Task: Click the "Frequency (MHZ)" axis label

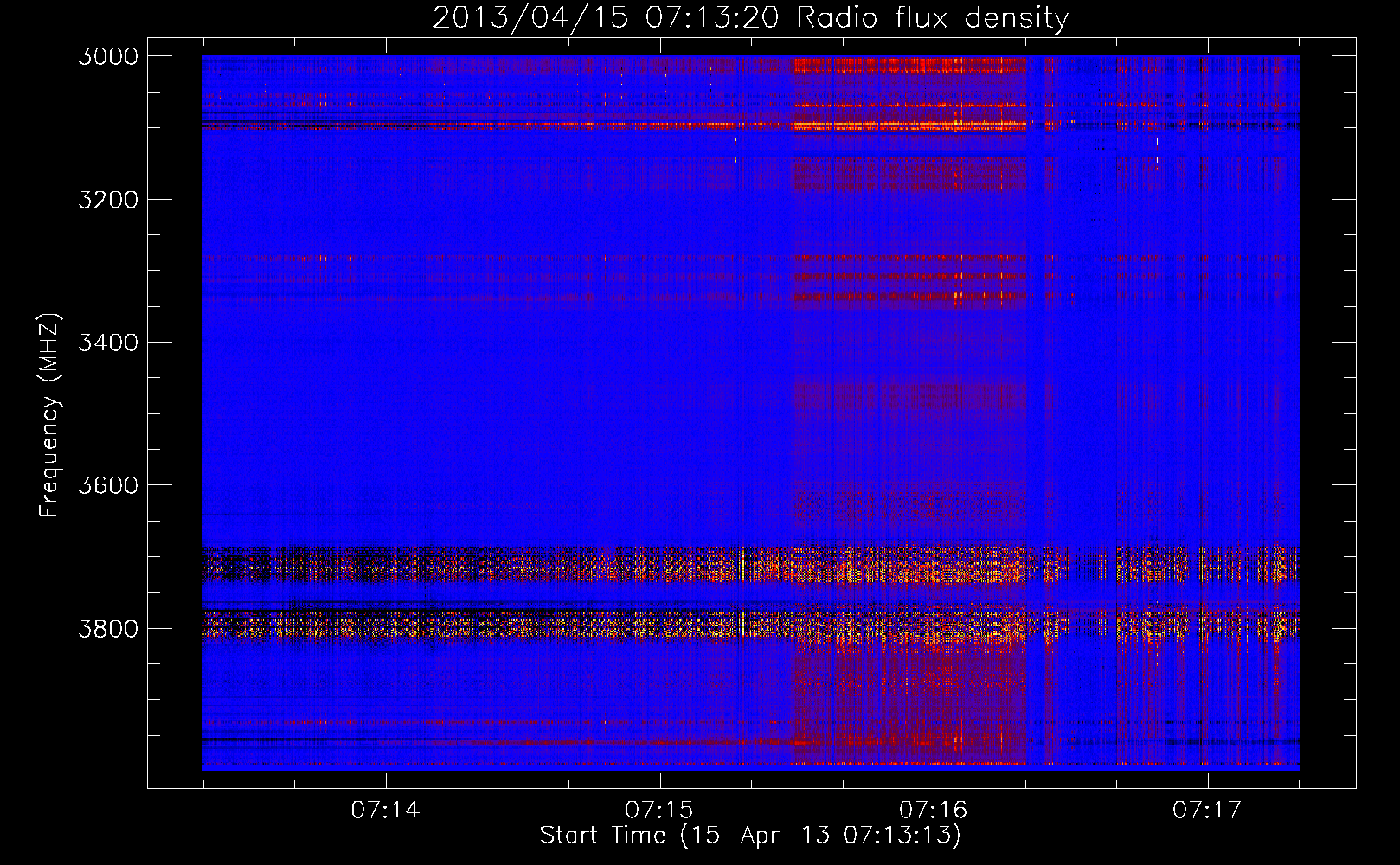Action: pyautogui.click(x=50, y=416)
